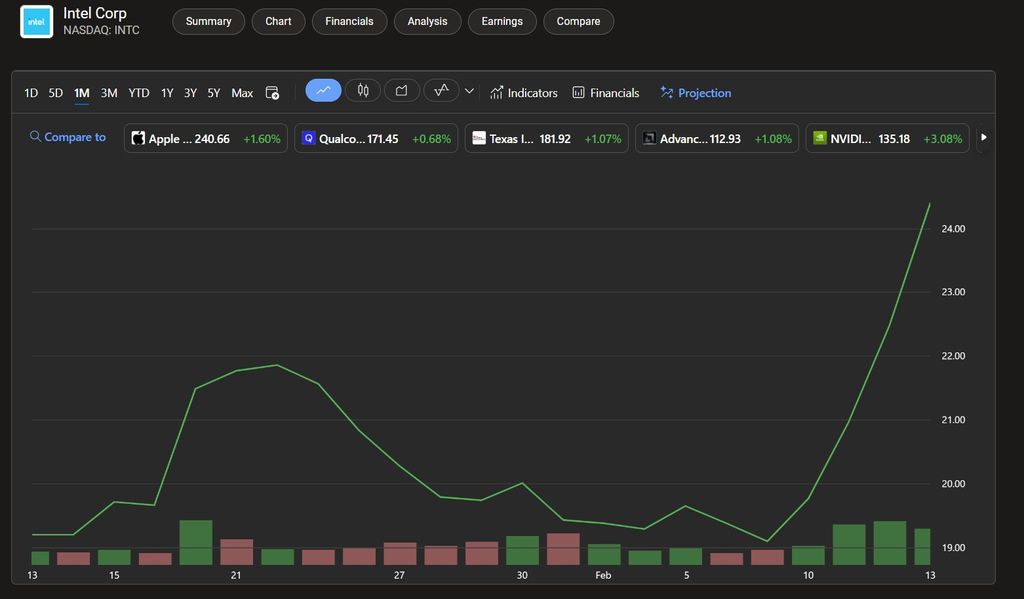Activate the Projection feature icon
Screen dimensions: 1024x599
click(x=696, y=92)
